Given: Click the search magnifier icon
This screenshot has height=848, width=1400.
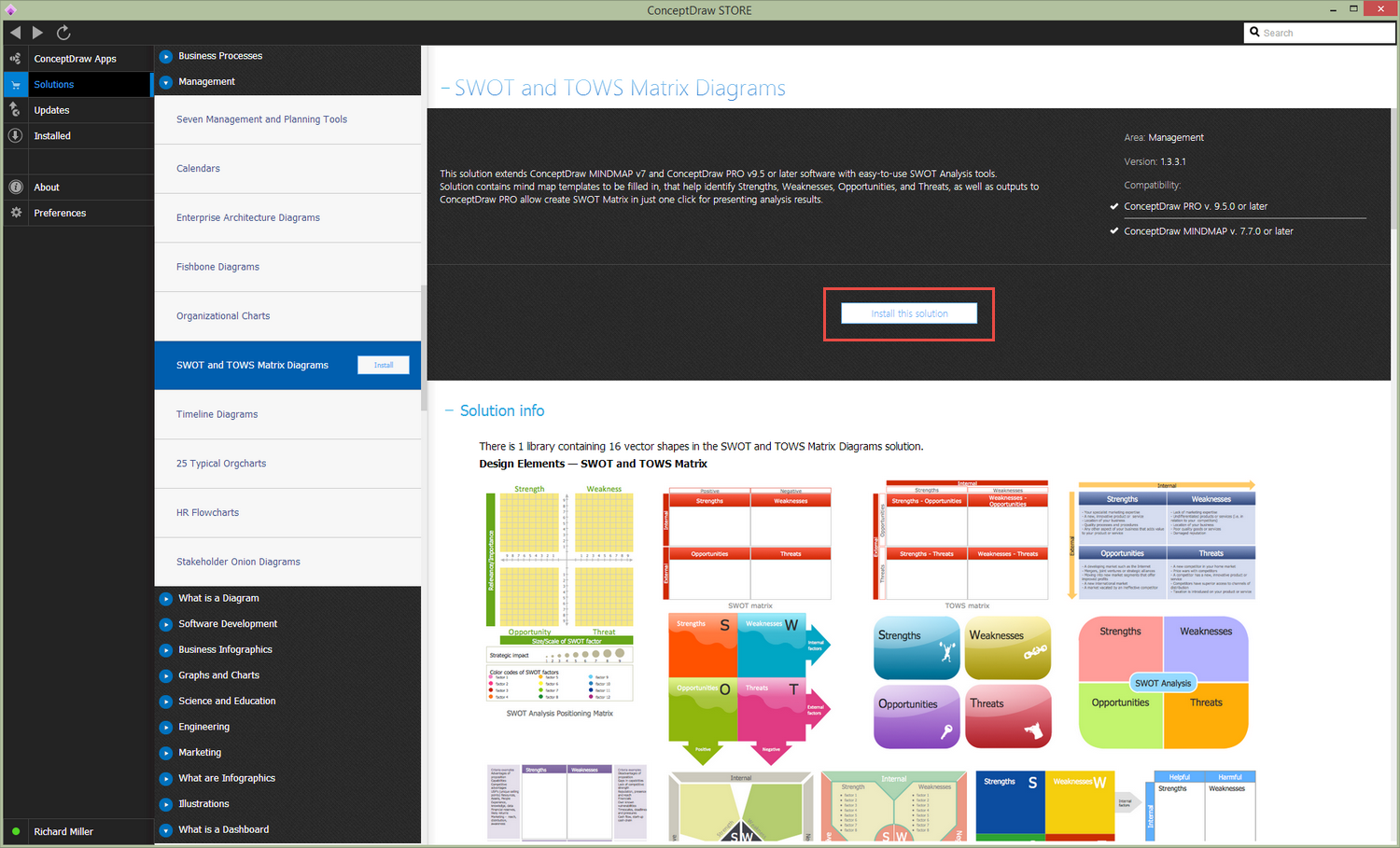Looking at the screenshot, I should [1255, 33].
